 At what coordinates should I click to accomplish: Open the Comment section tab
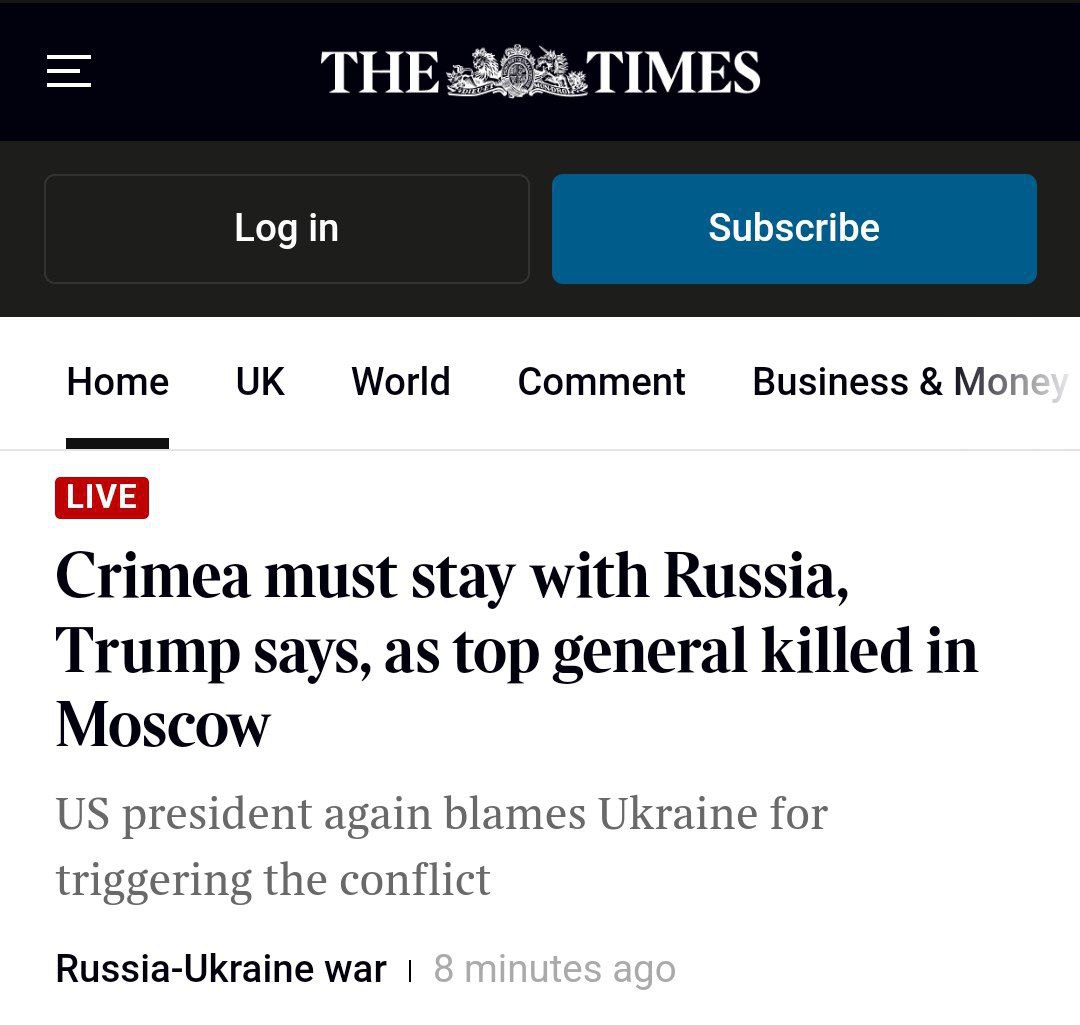pos(601,382)
